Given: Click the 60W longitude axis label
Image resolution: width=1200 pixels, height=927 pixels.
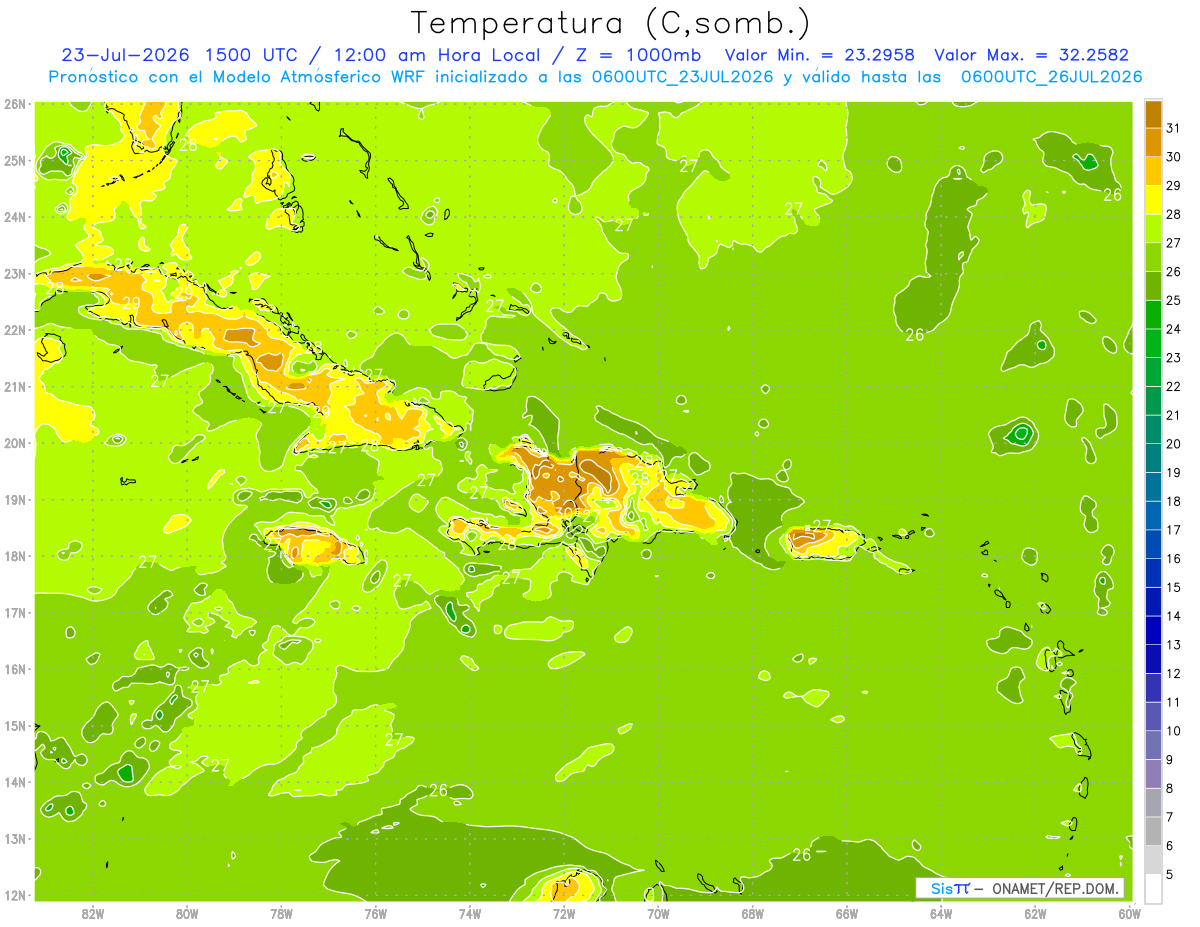Looking at the screenshot, I should tap(1129, 914).
